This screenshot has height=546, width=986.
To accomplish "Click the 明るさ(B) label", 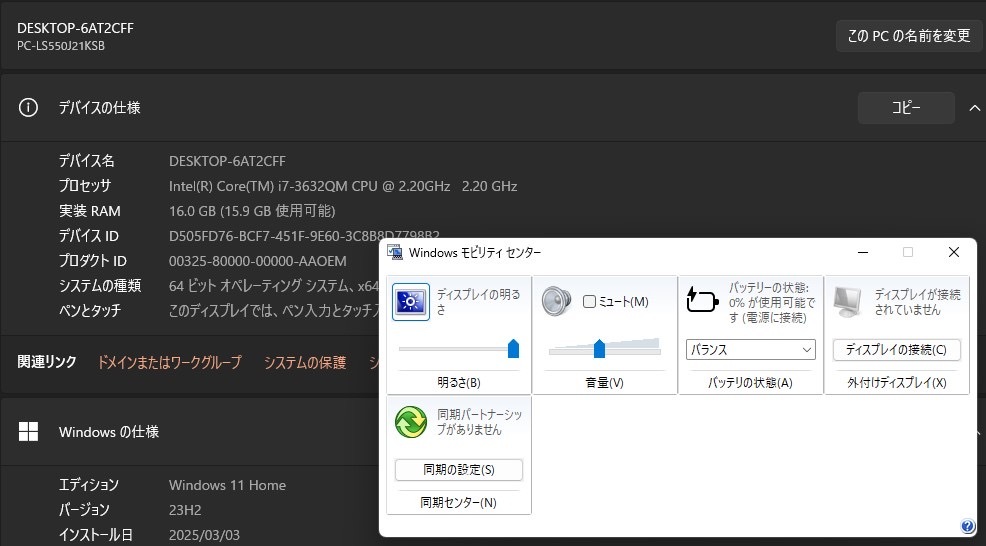I will (x=459, y=382).
